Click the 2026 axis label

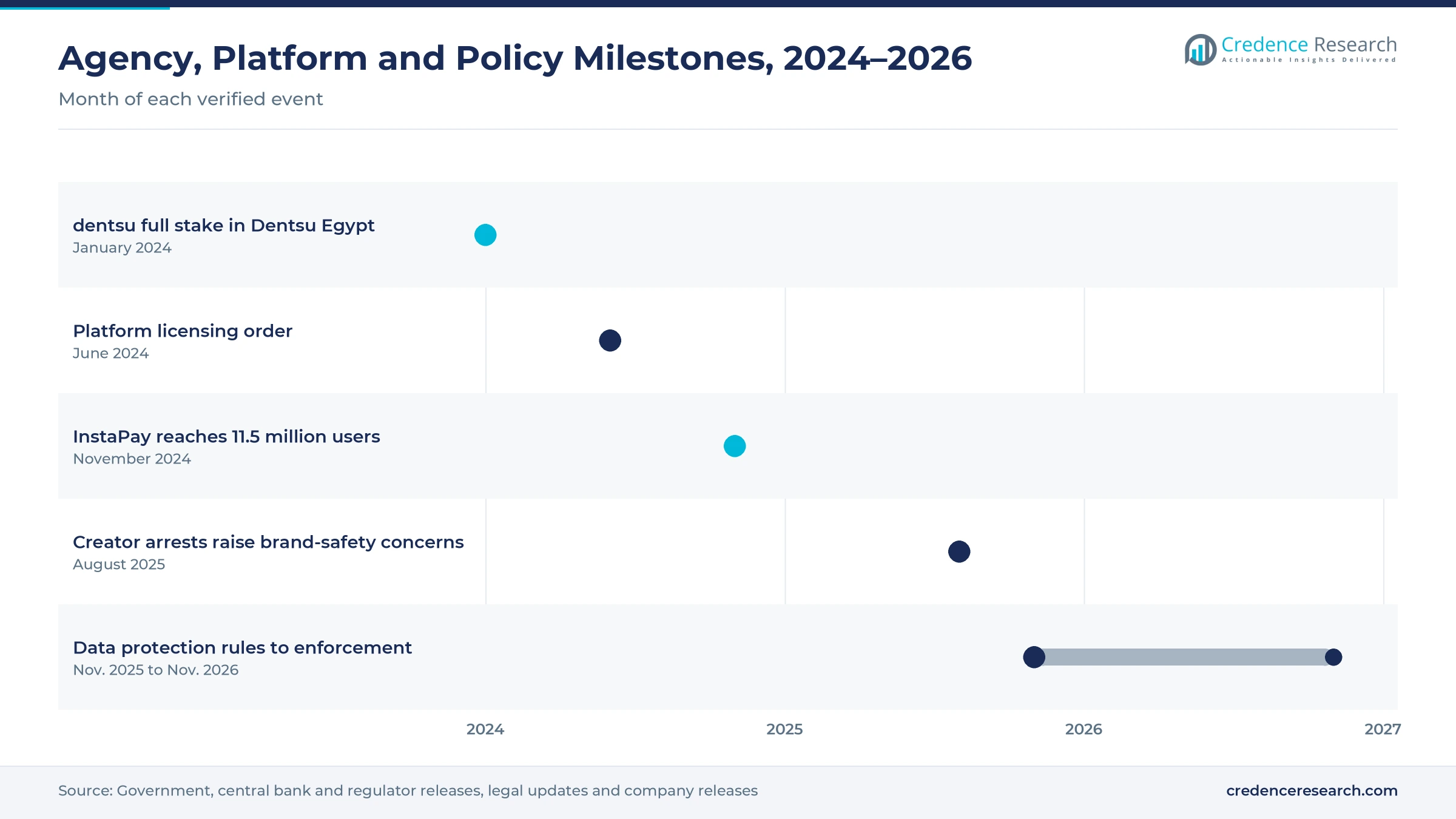[1084, 729]
